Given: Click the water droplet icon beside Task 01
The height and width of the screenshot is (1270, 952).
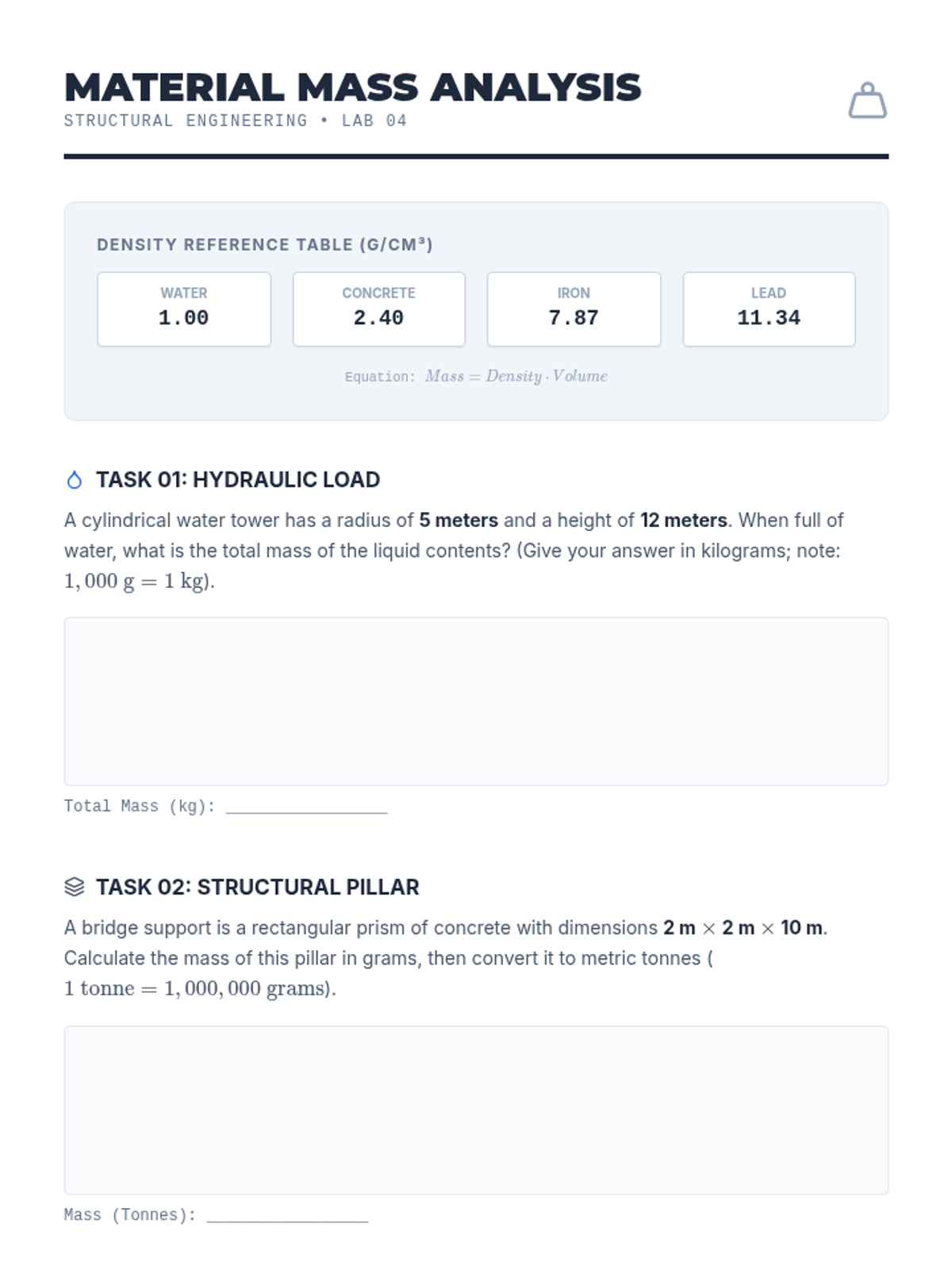Looking at the screenshot, I should coord(75,480).
